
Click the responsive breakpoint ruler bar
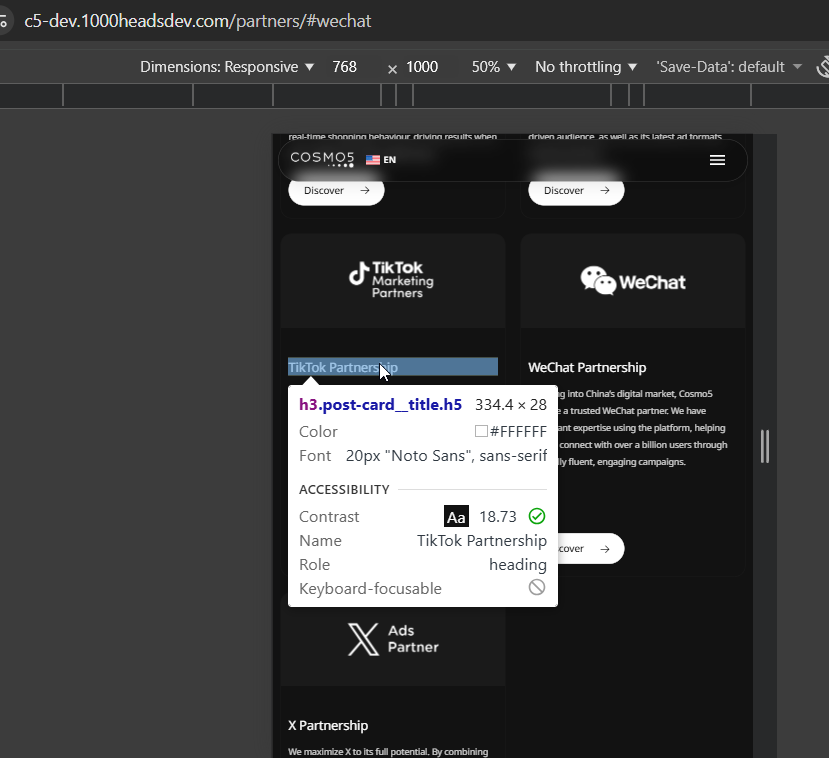click(414, 96)
